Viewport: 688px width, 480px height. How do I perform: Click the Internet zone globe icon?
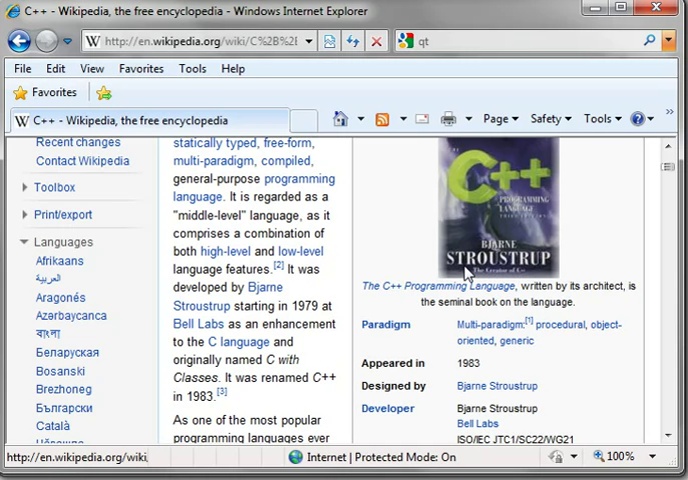[x=296, y=457]
